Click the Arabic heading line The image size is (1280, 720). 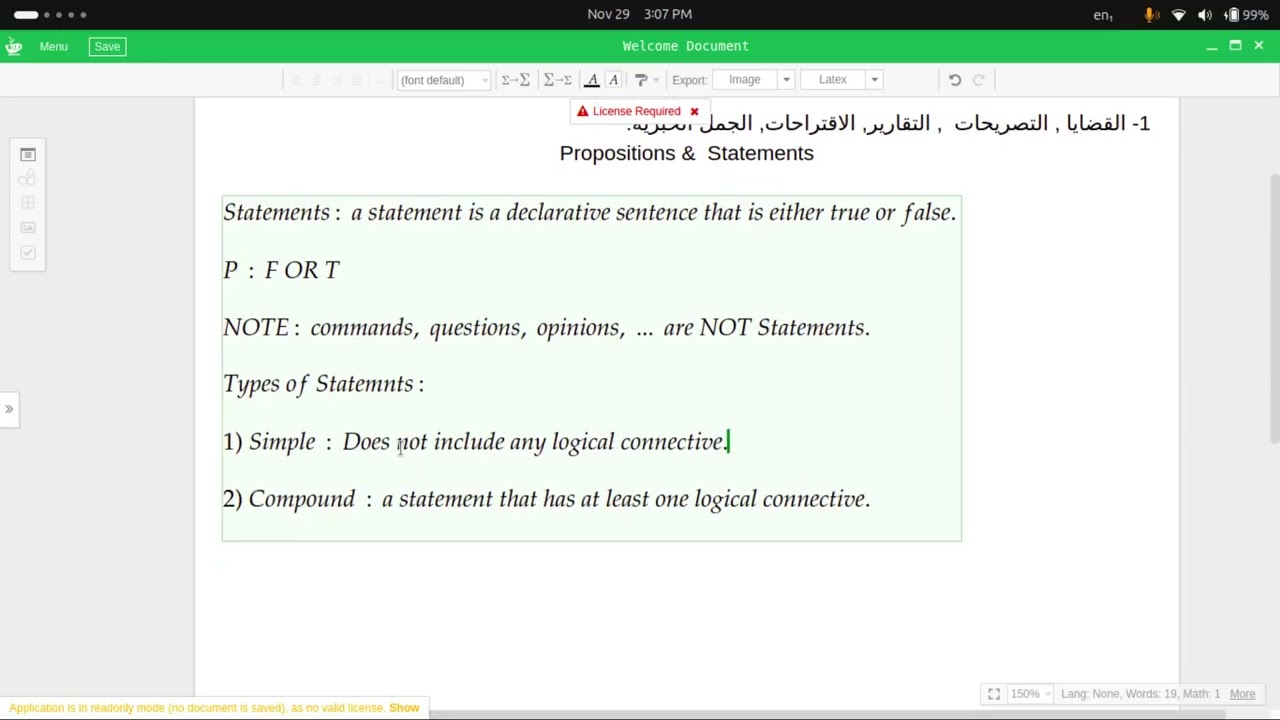888,123
